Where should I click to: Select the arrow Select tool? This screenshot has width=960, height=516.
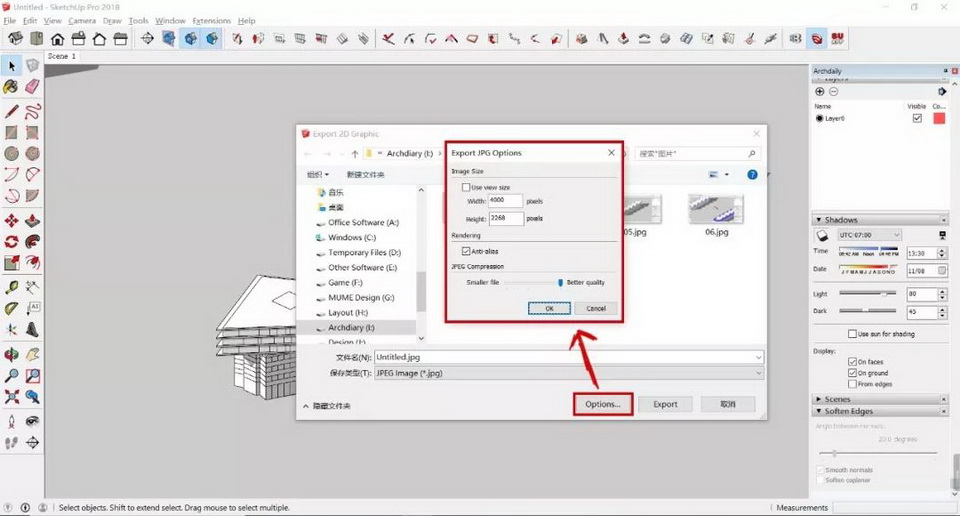pyautogui.click(x=11, y=66)
